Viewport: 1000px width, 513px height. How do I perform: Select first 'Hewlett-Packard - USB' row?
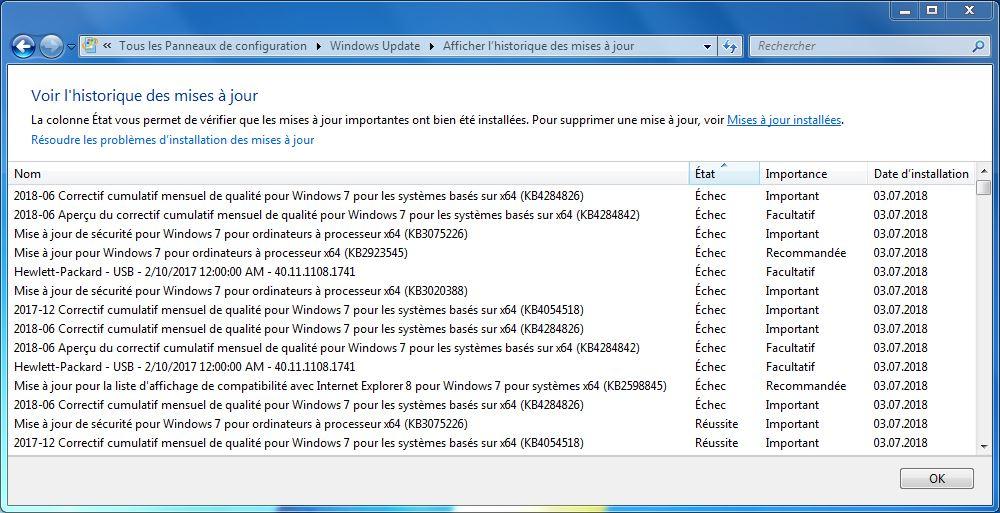(x=492, y=272)
